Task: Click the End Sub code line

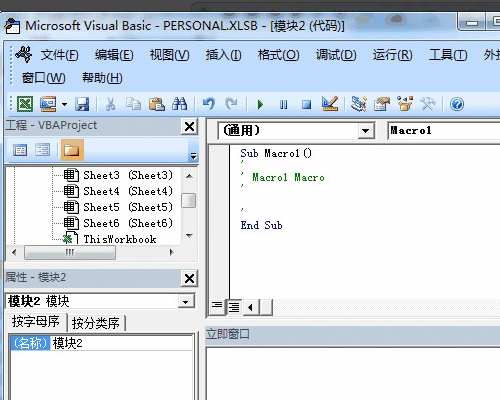Action: point(261,225)
